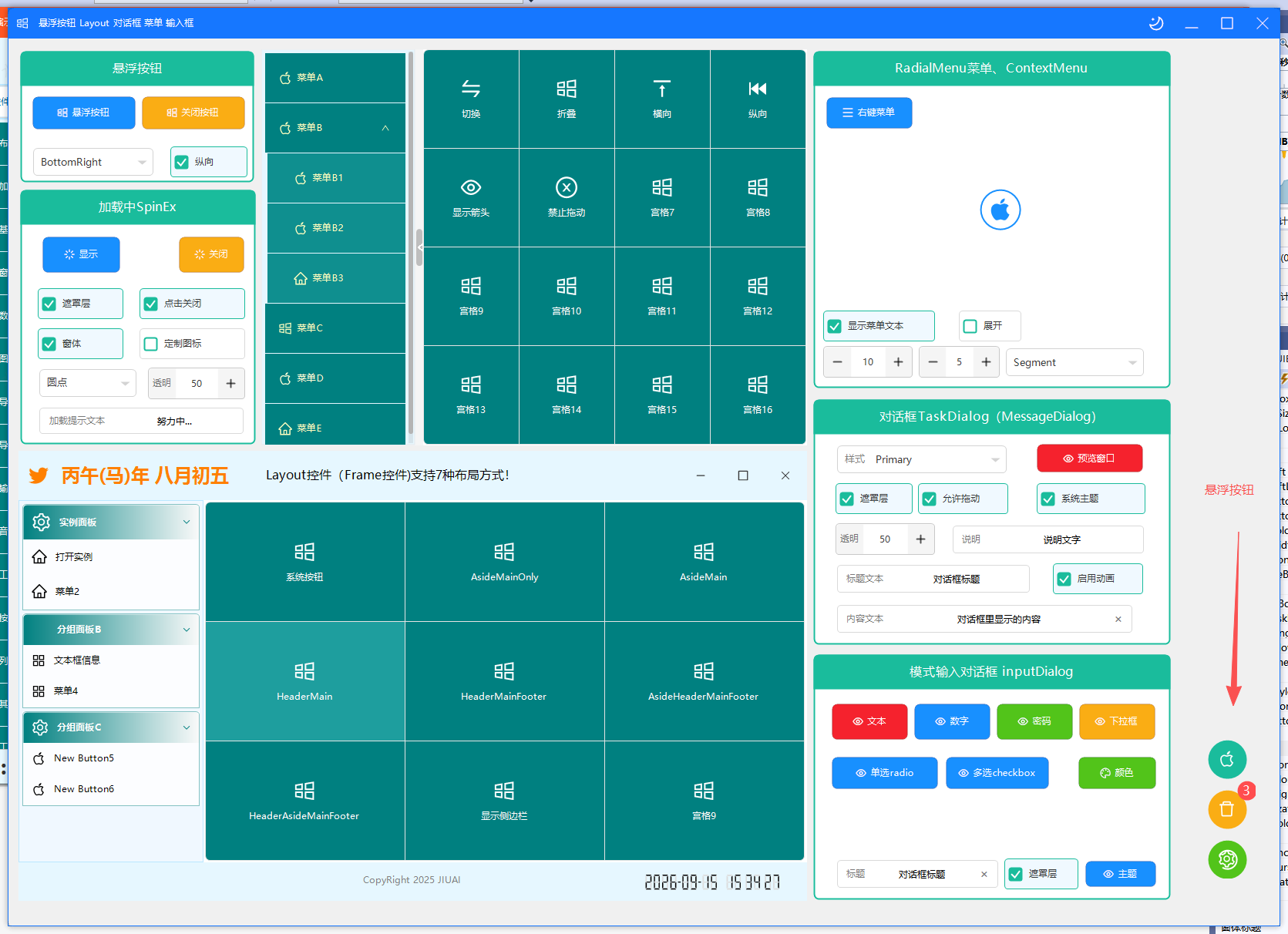Viewport: 1288px width, 934px height.
Task: Click the 纵向 skip-to-start tile
Action: pos(758,99)
